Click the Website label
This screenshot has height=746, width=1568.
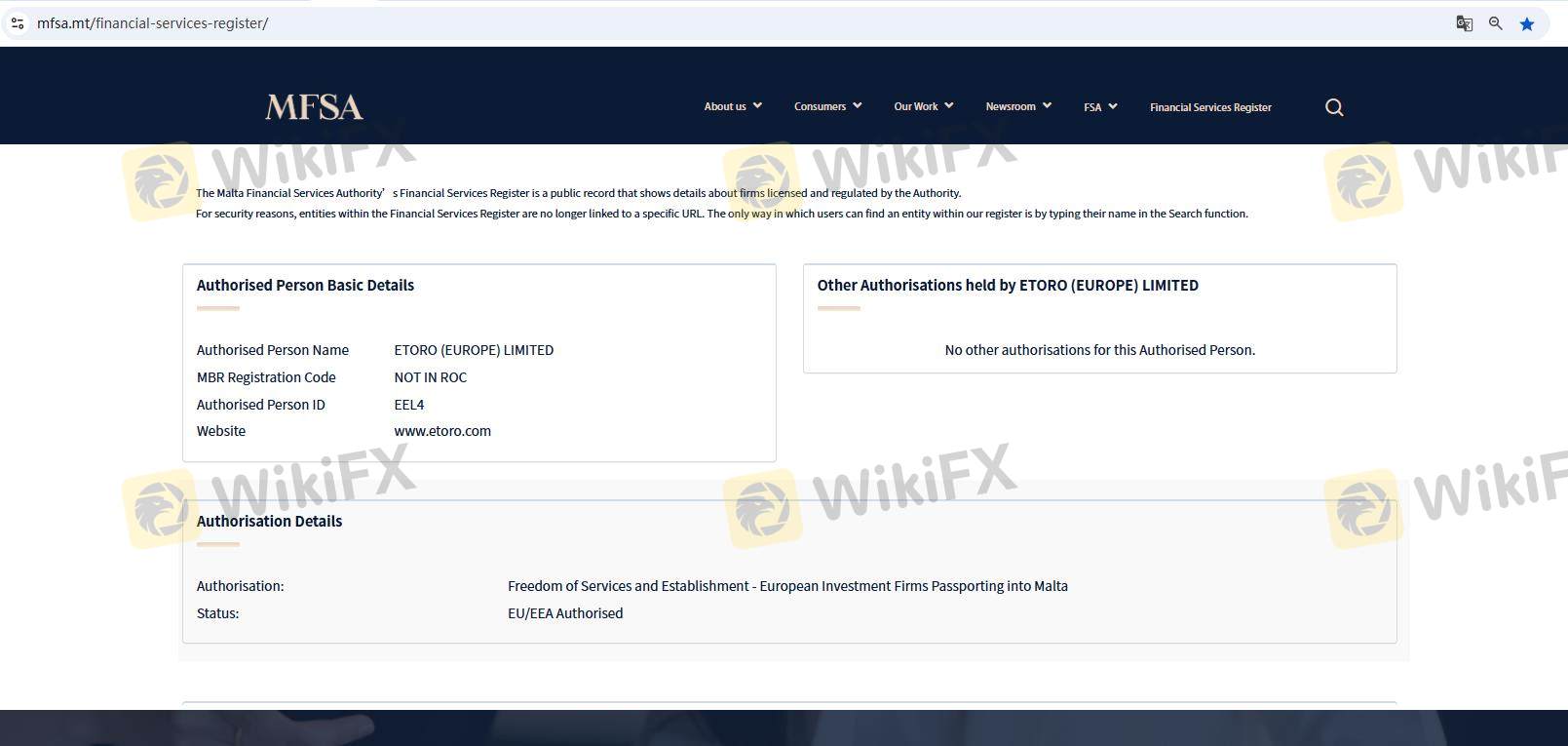pyautogui.click(x=221, y=431)
